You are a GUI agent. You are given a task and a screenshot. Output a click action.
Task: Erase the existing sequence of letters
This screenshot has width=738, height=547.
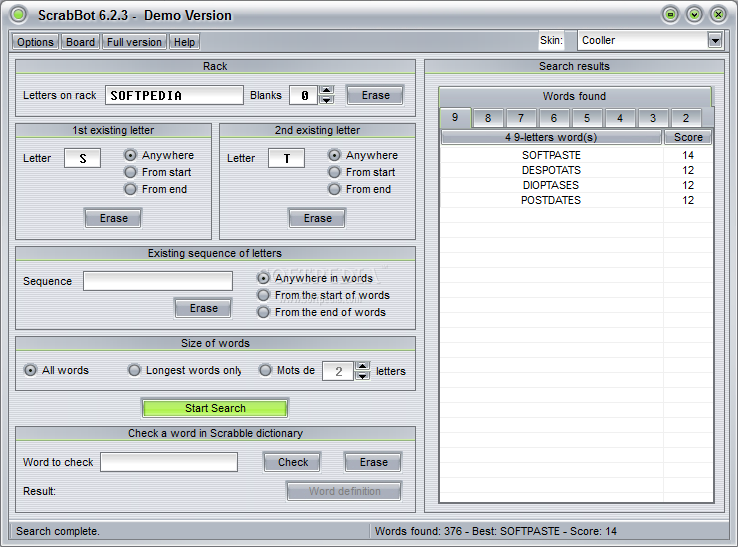[x=203, y=308]
